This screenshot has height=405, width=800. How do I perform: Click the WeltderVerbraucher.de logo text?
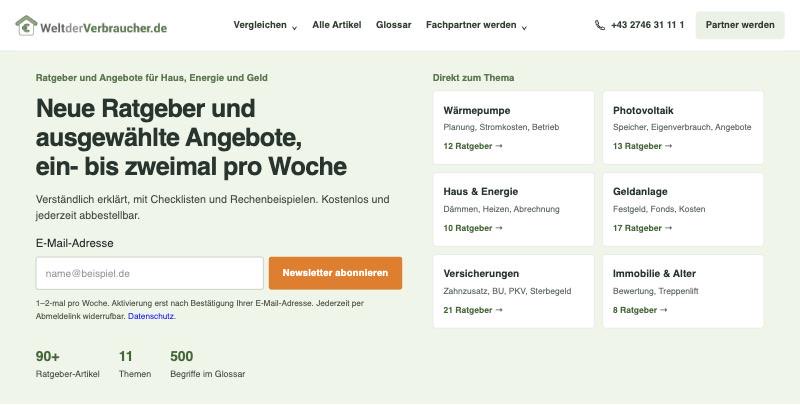[104, 28]
